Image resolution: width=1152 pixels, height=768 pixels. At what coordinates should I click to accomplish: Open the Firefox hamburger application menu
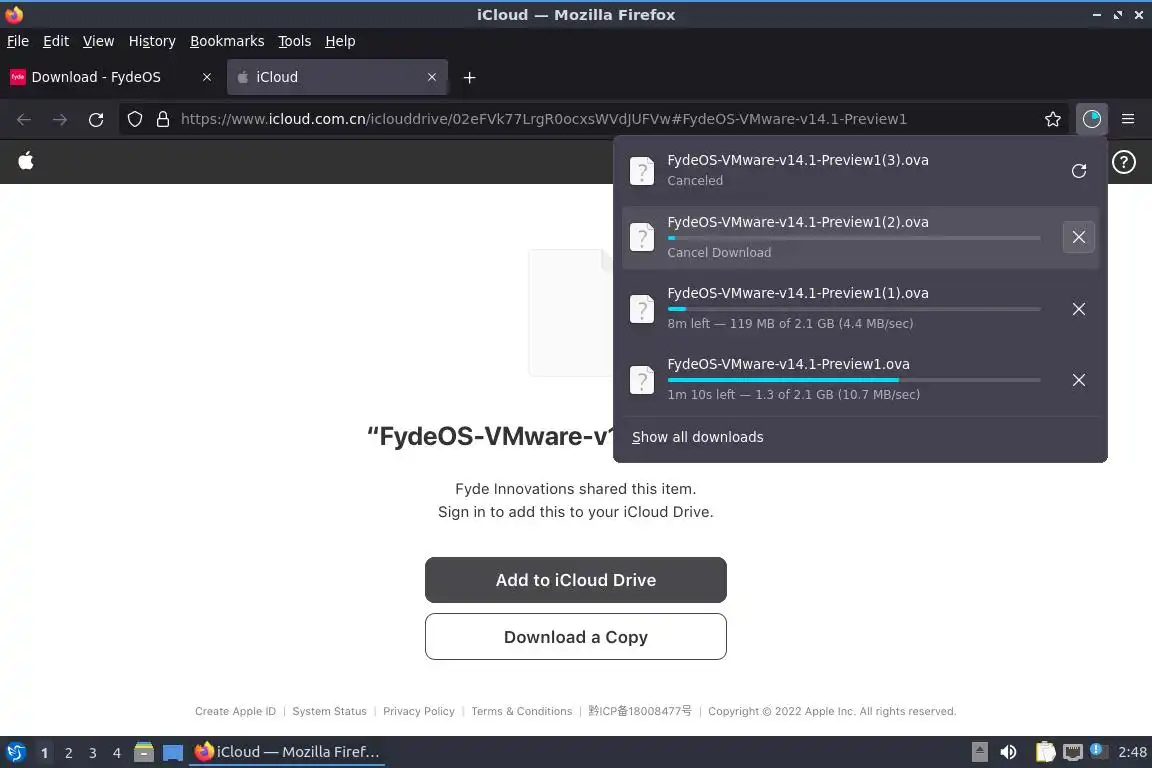pyautogui.click(x=1128, y=119)
